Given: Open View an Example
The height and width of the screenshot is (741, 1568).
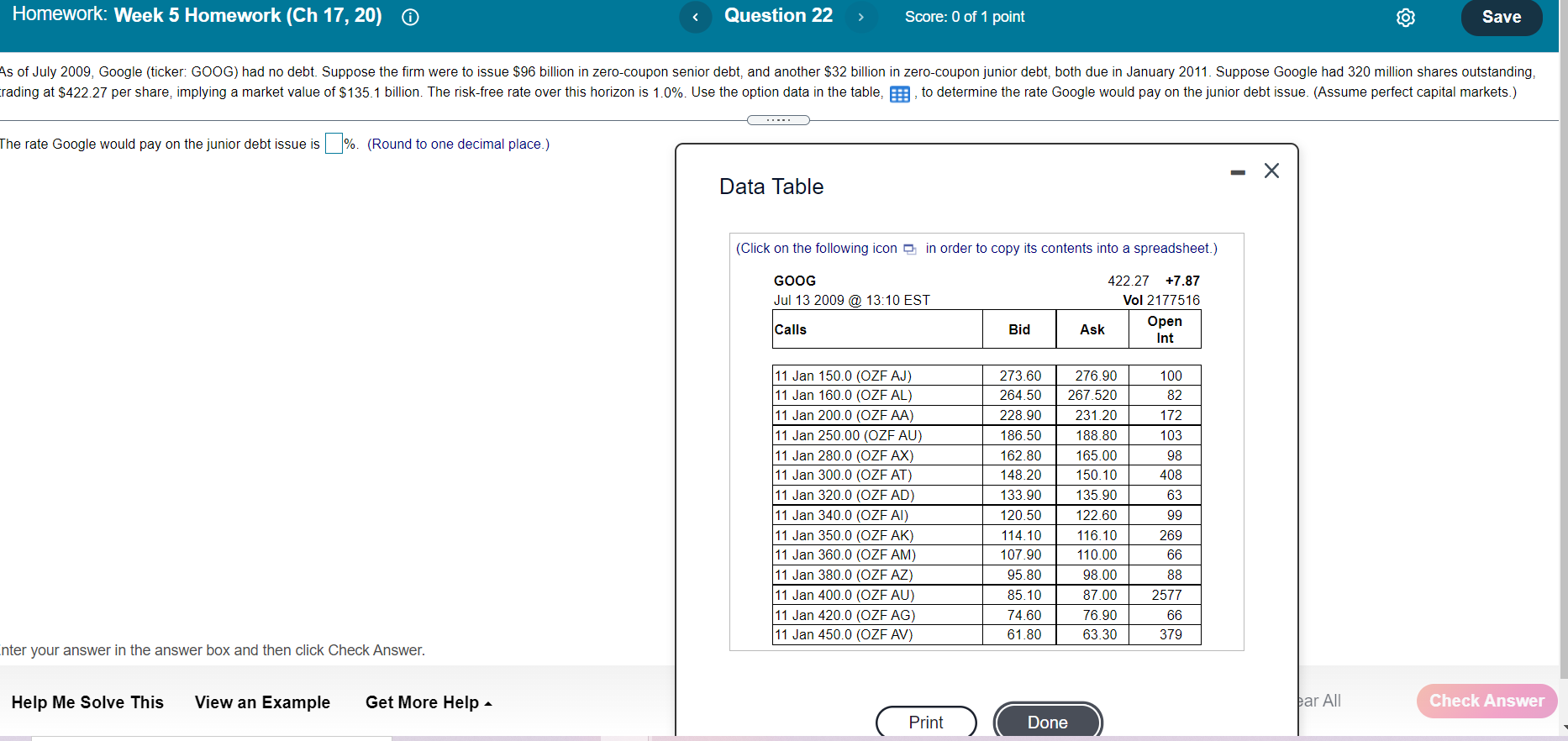Looking at the screenshot, I should [262, 702].
